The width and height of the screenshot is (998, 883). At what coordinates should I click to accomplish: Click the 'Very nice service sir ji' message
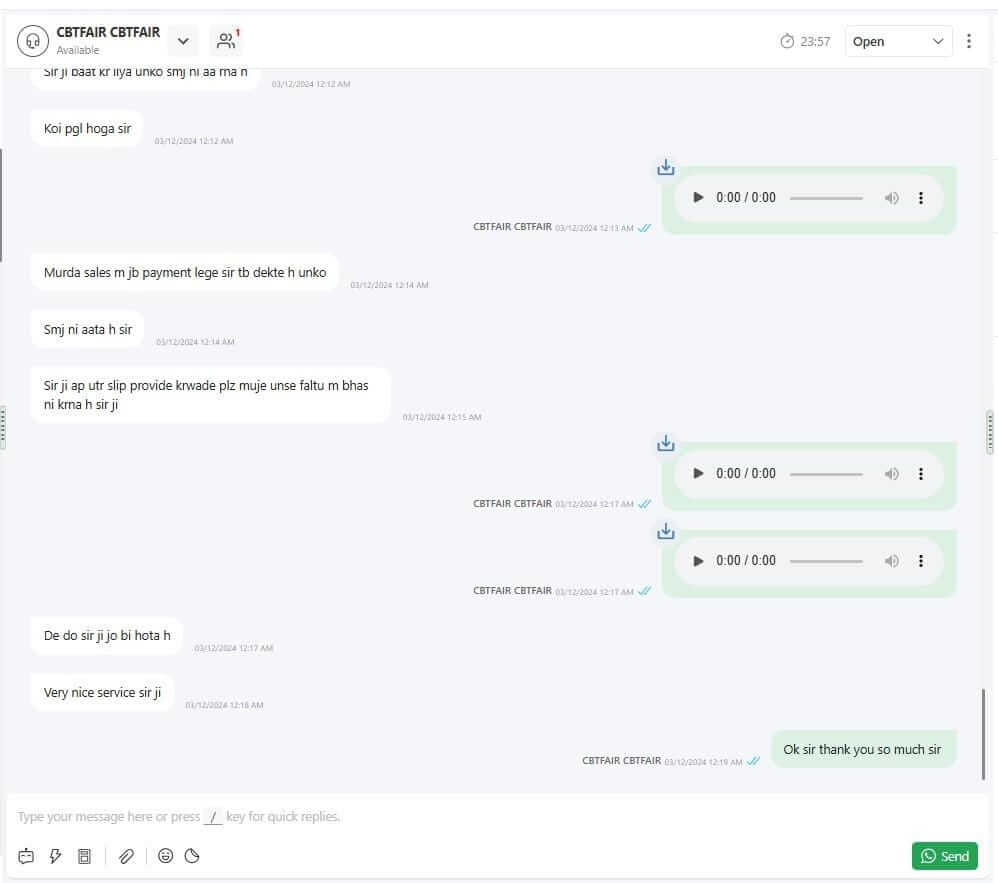click(102, 693)
